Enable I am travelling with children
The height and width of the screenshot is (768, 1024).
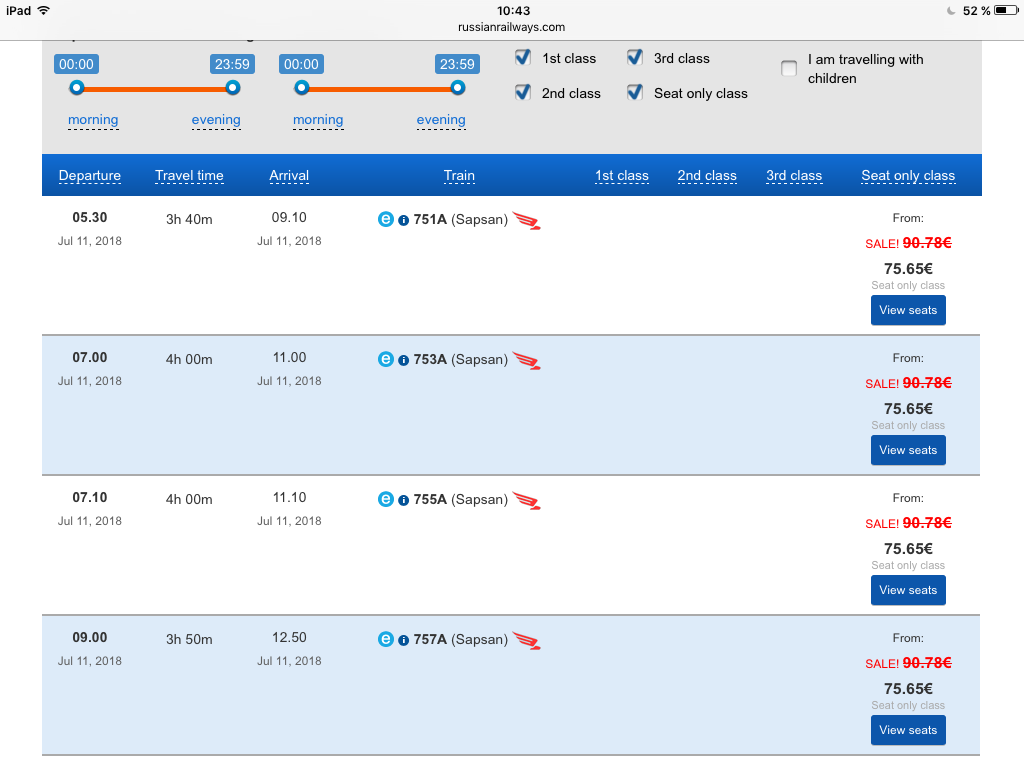coord(789,68)
